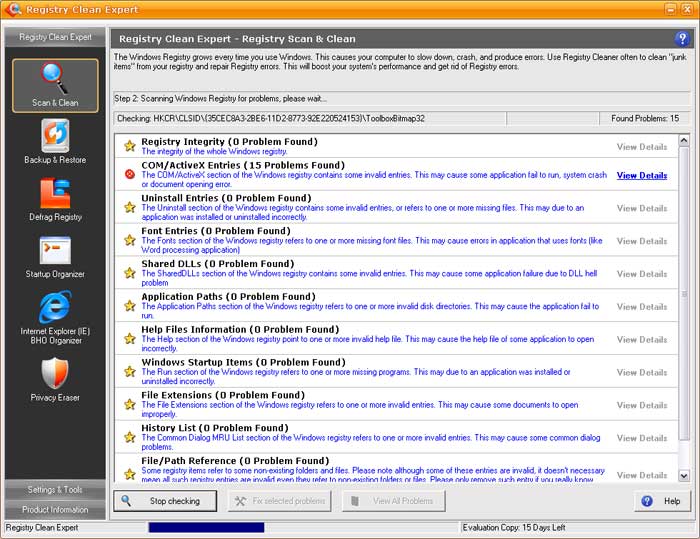Click View Details for Windows Startup Items
The height and width of the screenshot is (539, 700).
pos(642,372)
